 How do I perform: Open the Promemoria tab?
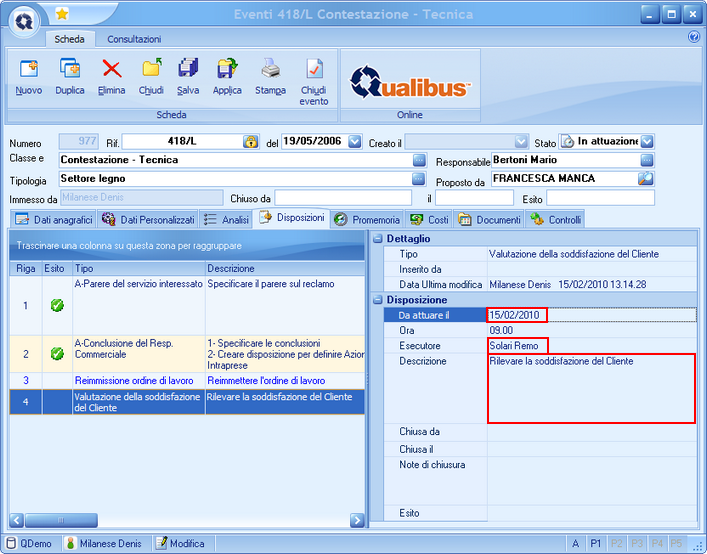point(367,219)
